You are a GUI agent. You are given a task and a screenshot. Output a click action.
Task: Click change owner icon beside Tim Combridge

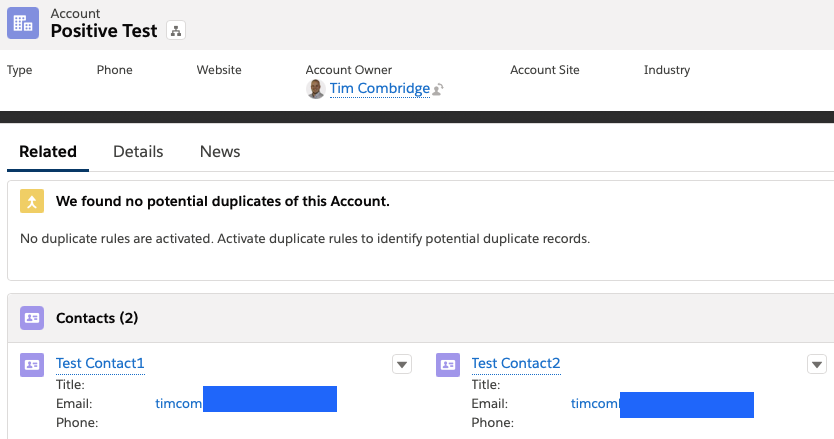pyautogui.click(x=438, y=89)
